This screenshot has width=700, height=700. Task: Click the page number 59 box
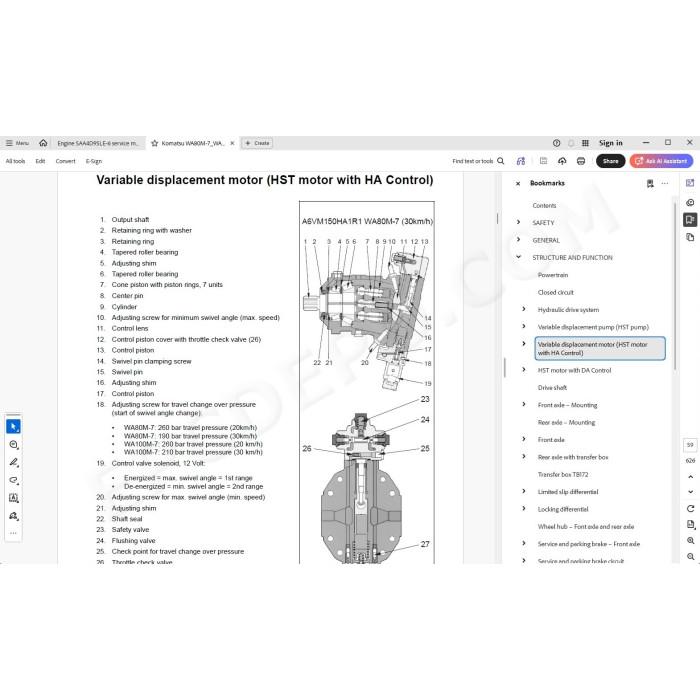(690, 445)
